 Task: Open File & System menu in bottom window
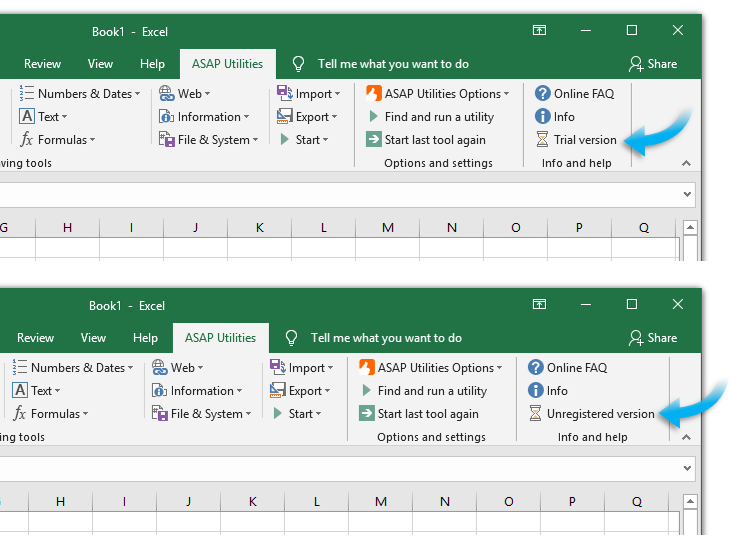click(x=202, y=413)
